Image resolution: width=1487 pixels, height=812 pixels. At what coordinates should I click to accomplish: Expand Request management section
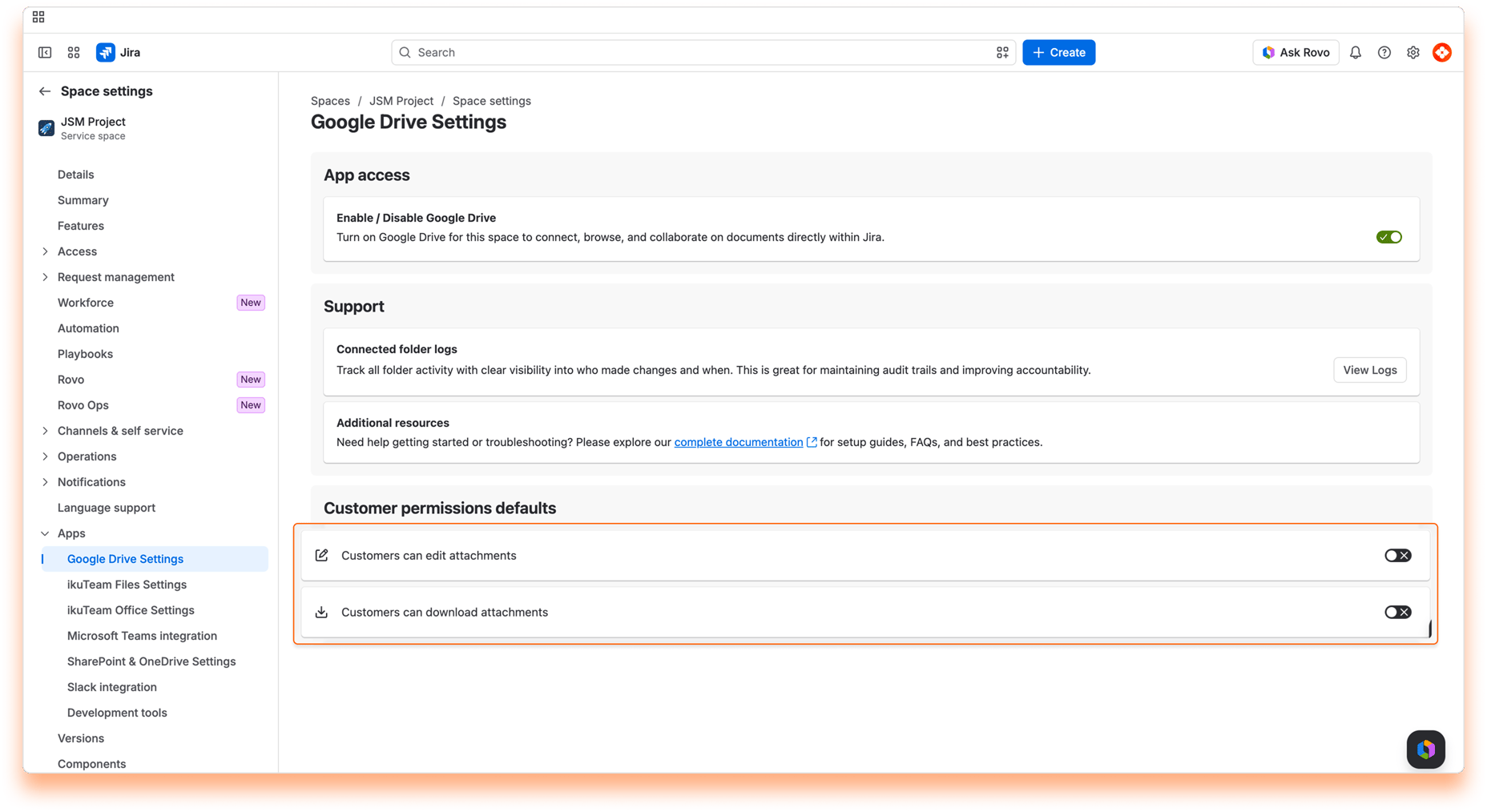point(46,277)
